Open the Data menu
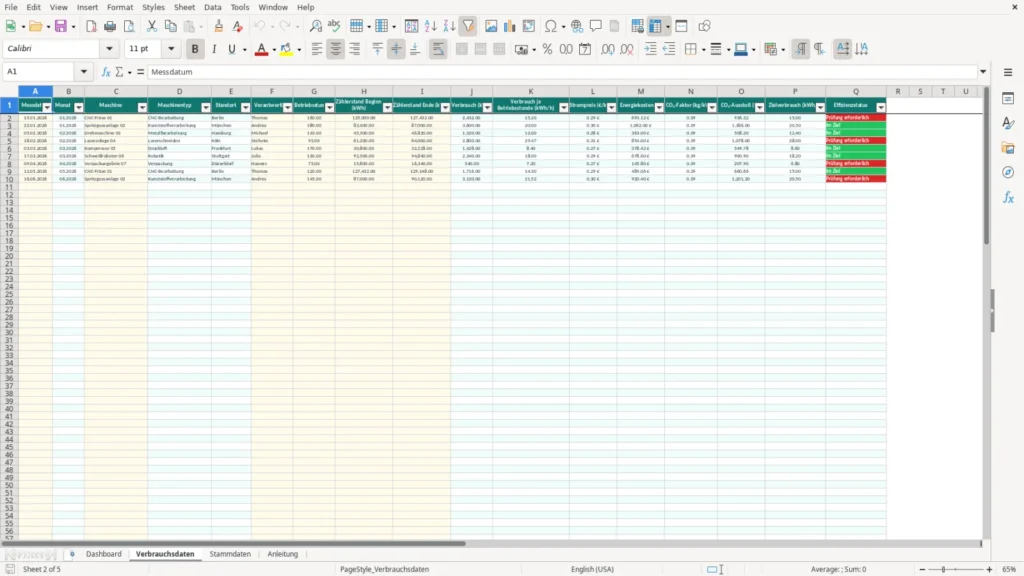This screenshot has height=576, width=1024. (212, 7)
